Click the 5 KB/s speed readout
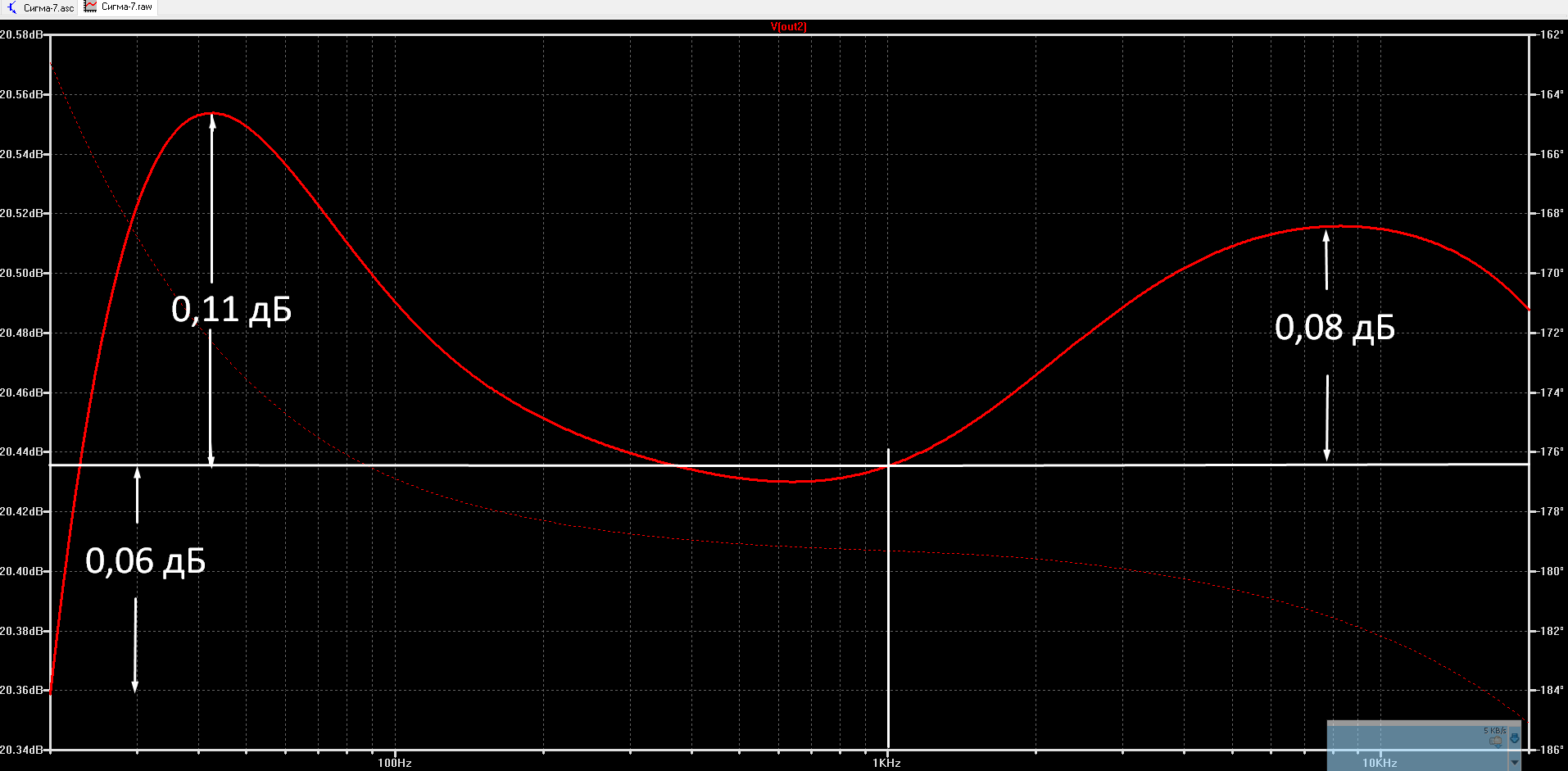 pyautogui.click(x=1495, y=730)
